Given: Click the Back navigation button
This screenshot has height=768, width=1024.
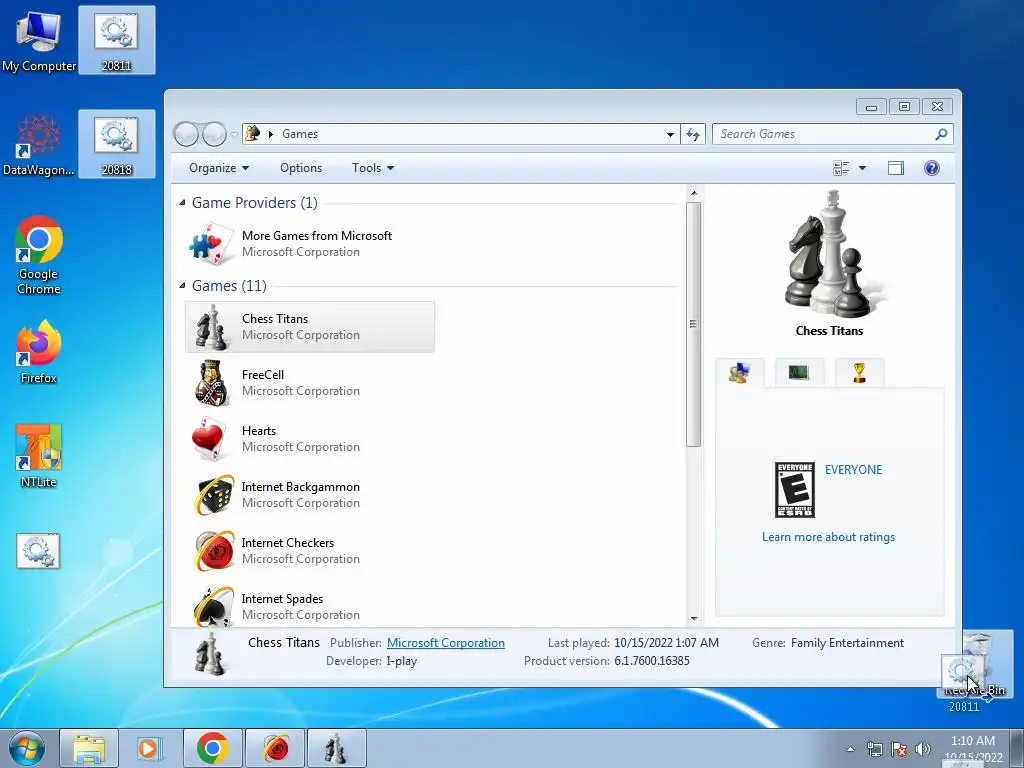Looking at the screenshot, I should click(187, 134).
